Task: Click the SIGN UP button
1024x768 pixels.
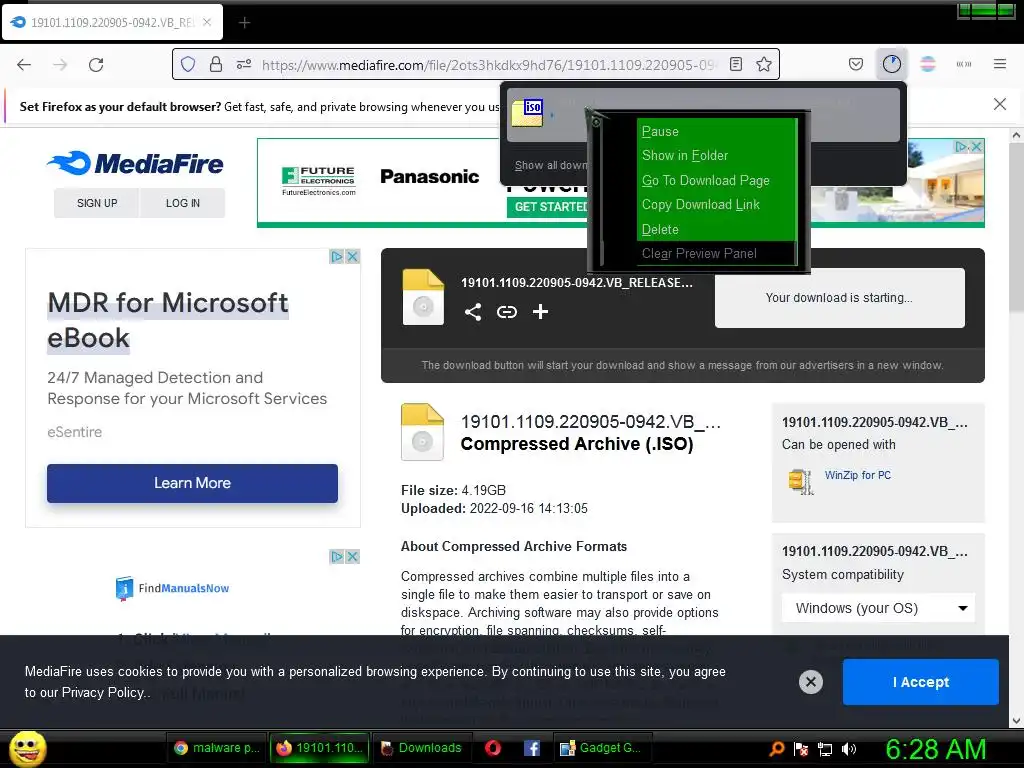Action: pos(97,203)
